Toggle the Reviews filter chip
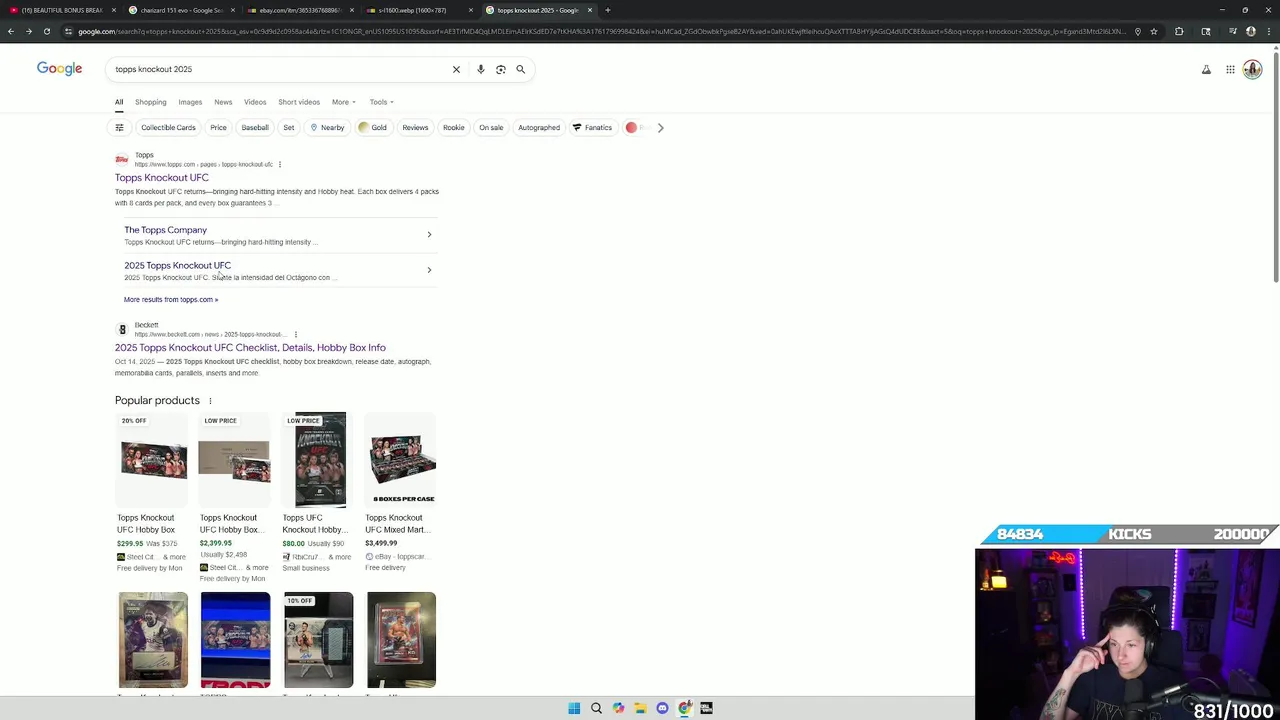 [415, 127]
